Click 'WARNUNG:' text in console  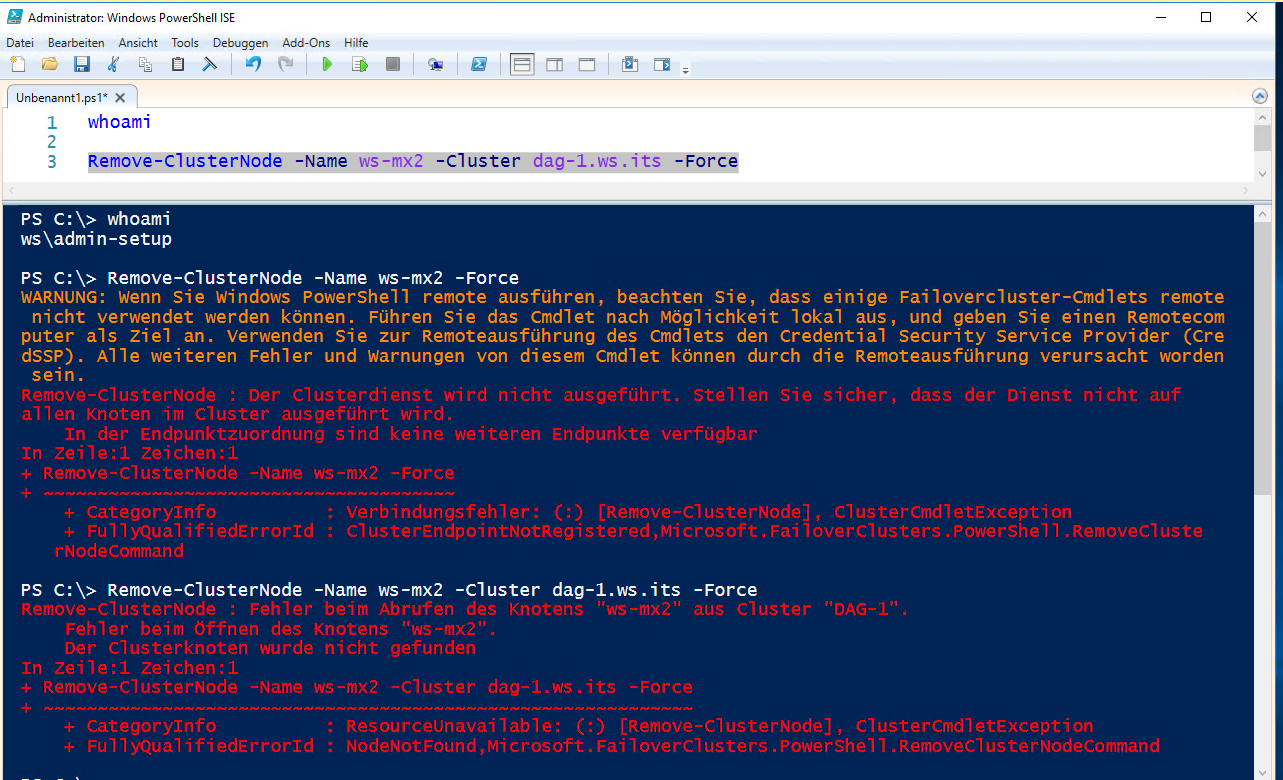[64, 297]
